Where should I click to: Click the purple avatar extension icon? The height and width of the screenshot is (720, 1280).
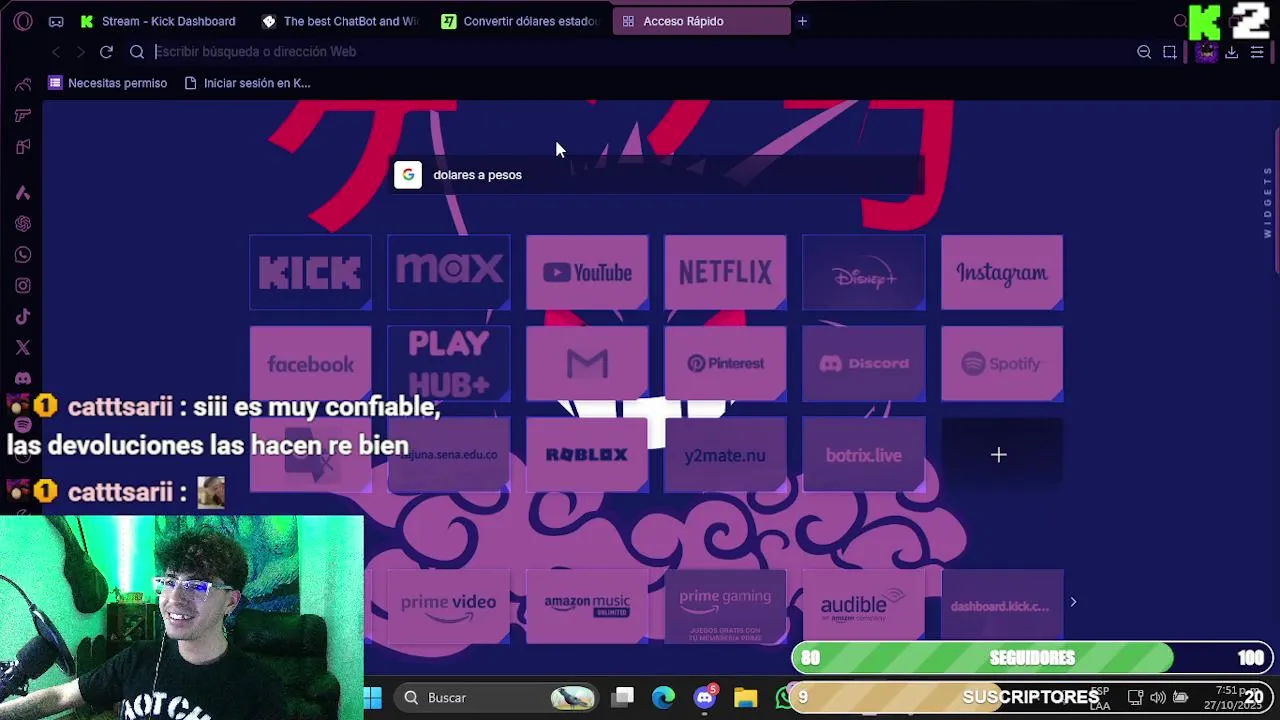(x=1206, y=52)
